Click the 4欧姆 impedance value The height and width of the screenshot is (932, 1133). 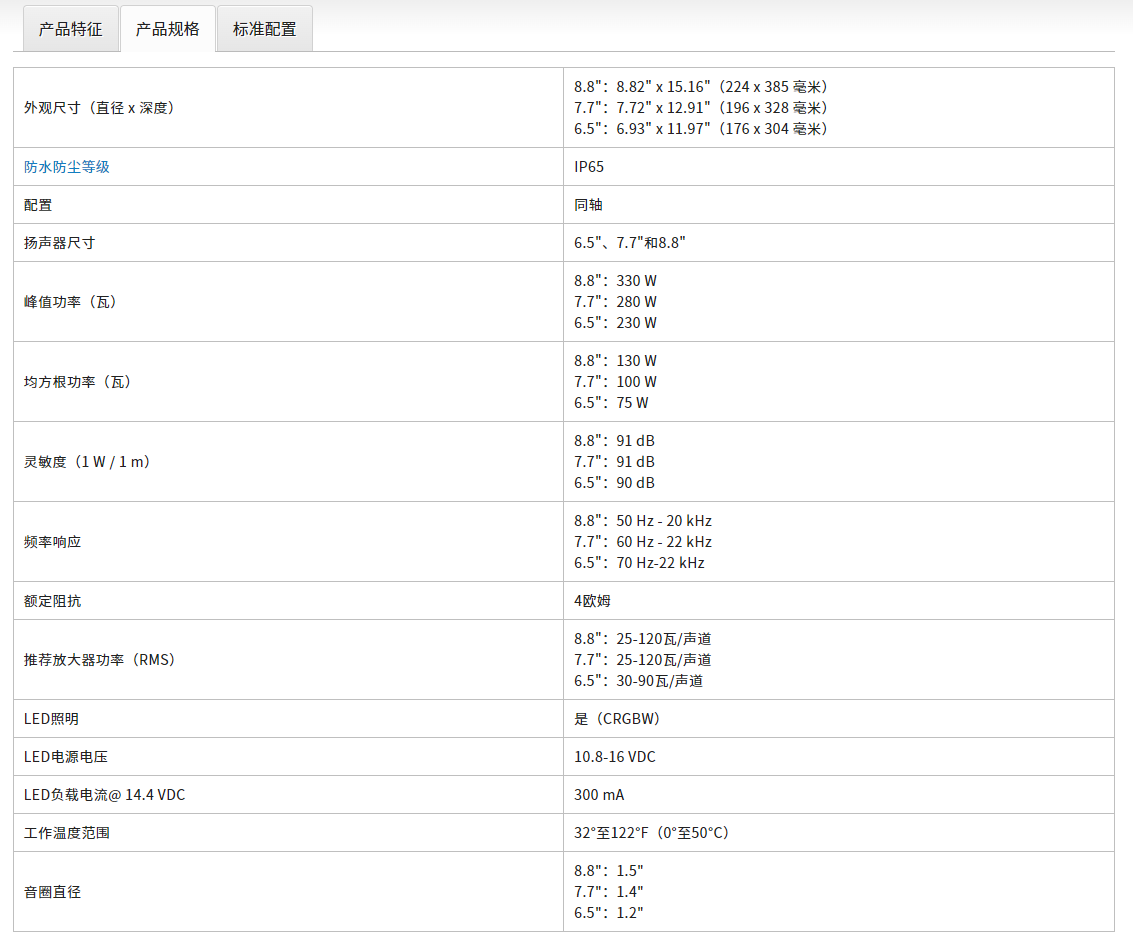click(592, 601)
